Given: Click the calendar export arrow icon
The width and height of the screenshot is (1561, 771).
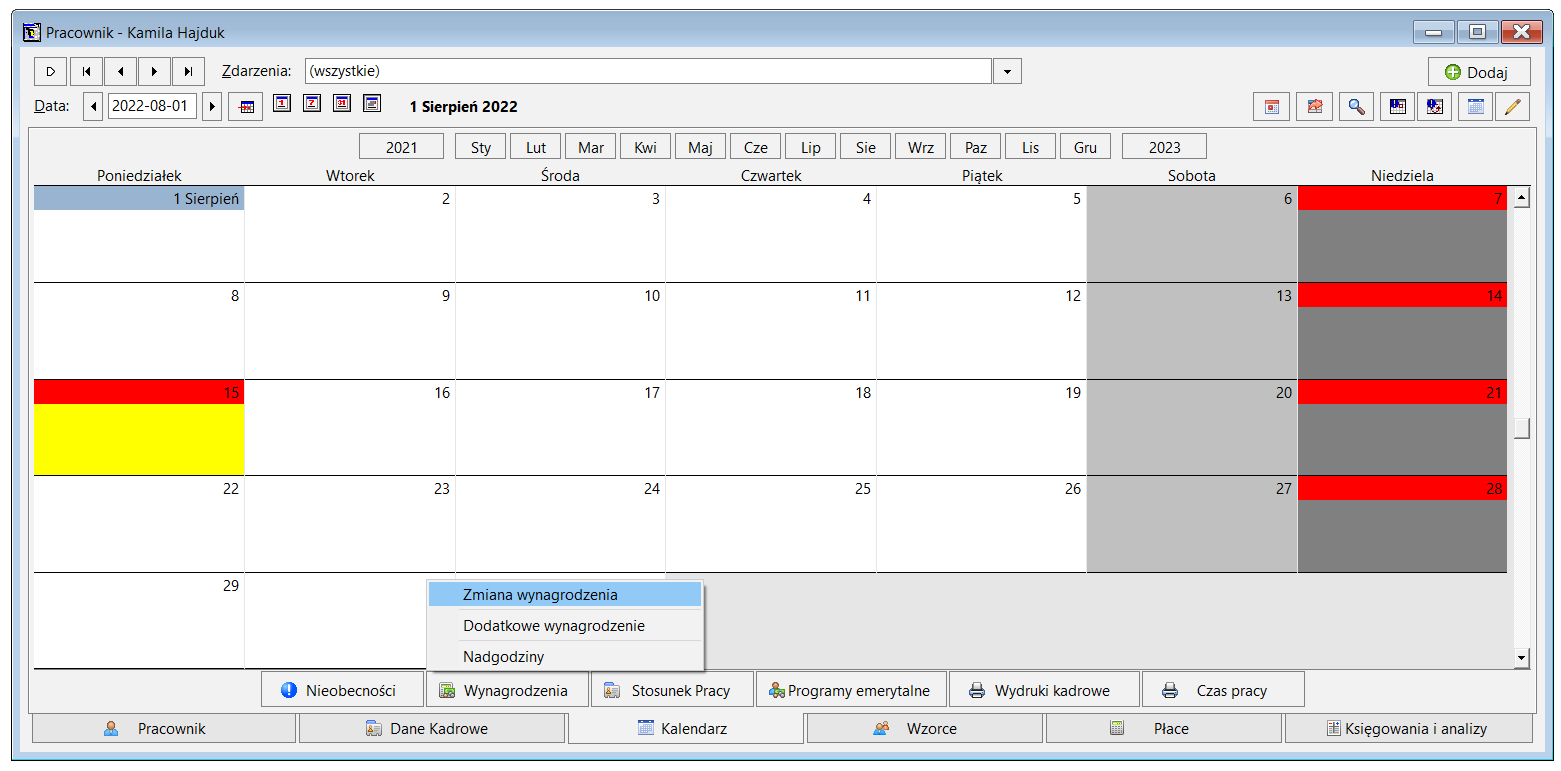Looking at the screenshot, I should click(x=1314, y=106).
